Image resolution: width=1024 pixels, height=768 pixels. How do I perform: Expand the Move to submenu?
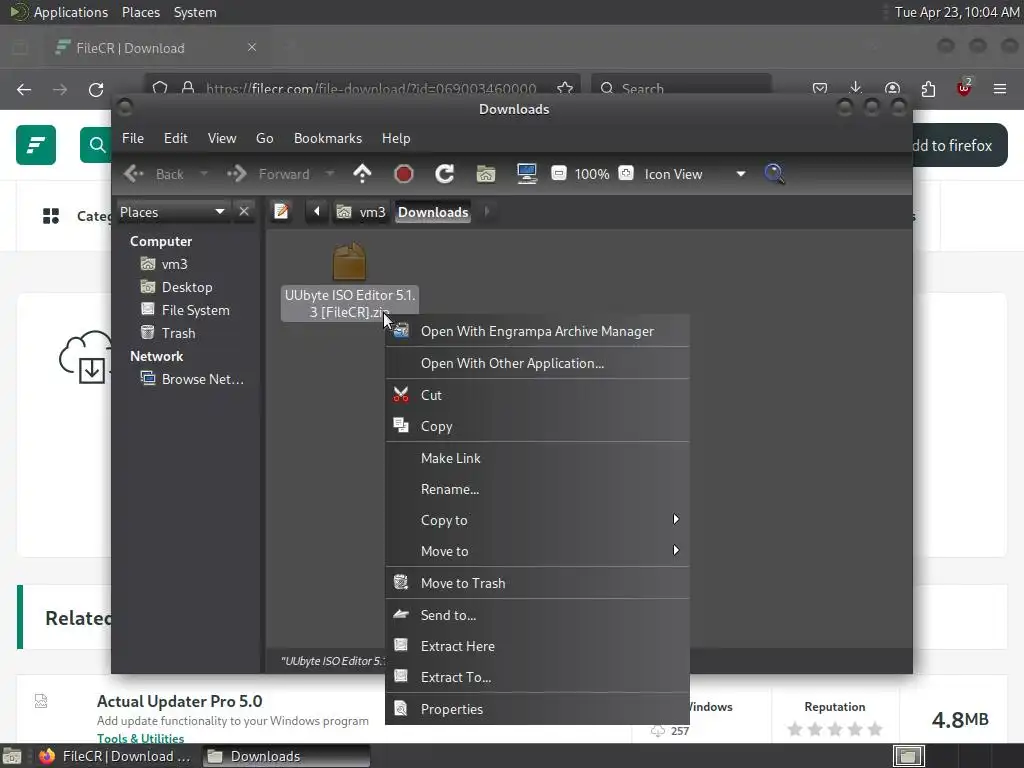pos(537,551)
